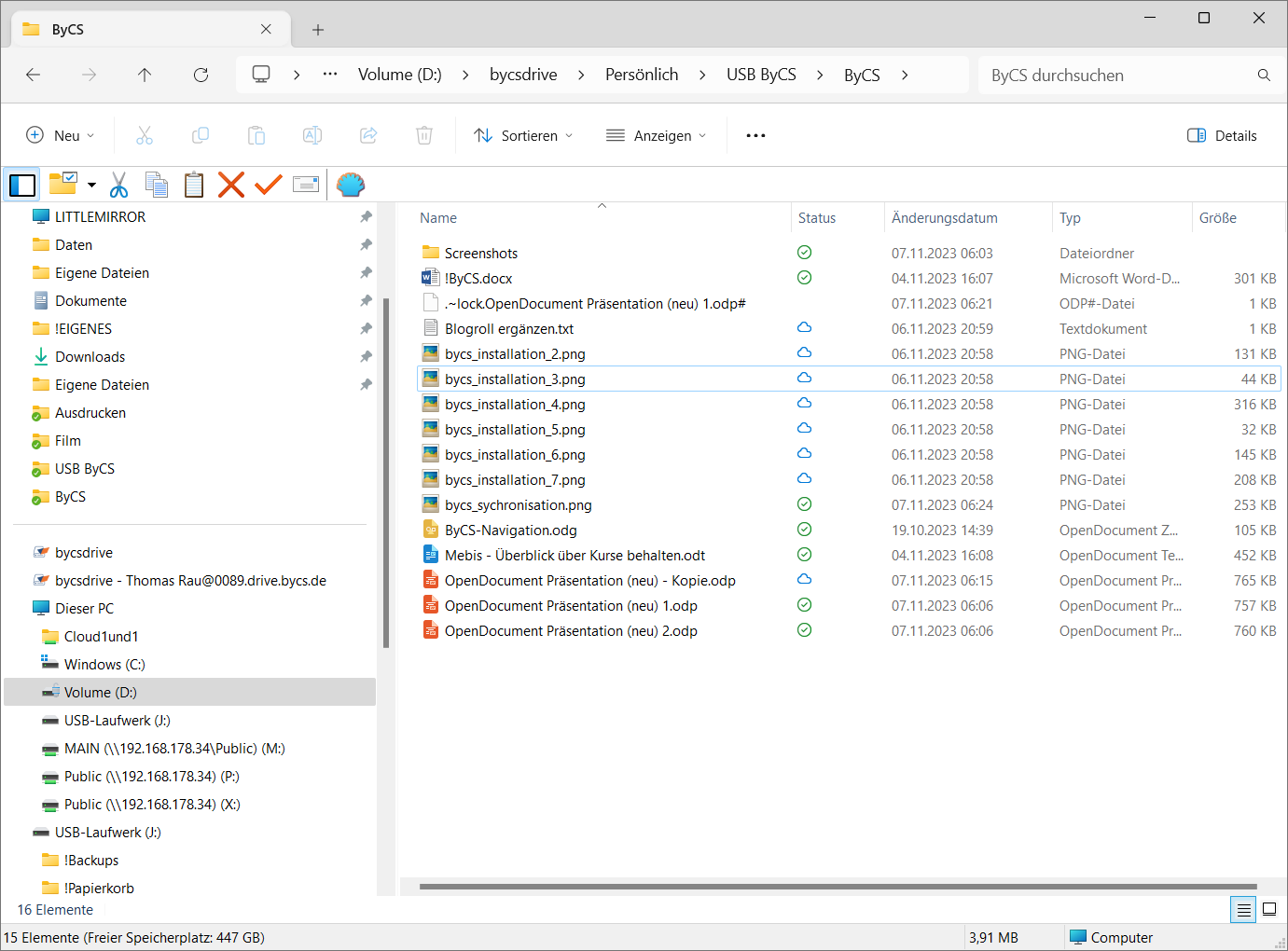Click the clipboard paste icon in classic toolbar
Viewport: 1288px width, 951px height.
194,185
